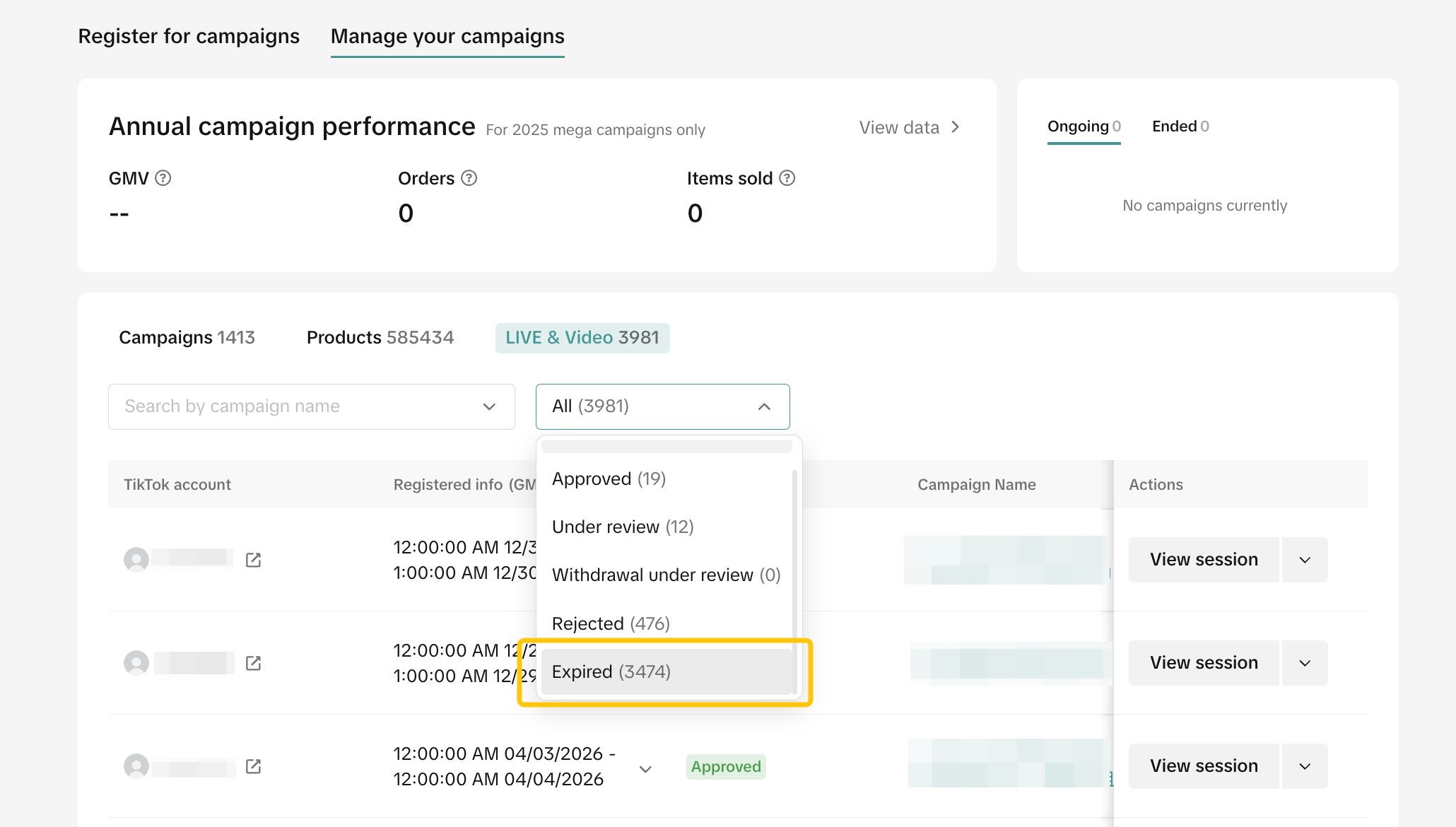Click the GMV help question-mark icon
Viewport: 1456px width, 827px height.
click(163, 178)
